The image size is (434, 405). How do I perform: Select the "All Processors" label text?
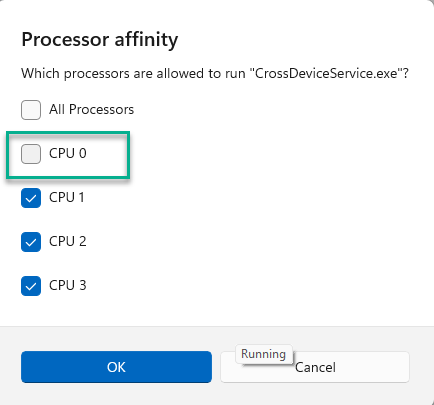coord(92,109)
